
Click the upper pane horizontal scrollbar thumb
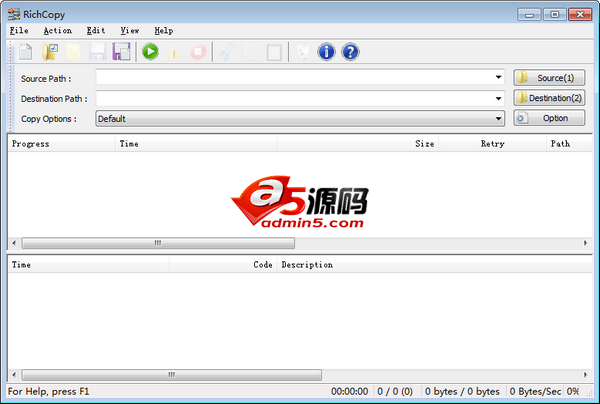[x=158, y=243]
